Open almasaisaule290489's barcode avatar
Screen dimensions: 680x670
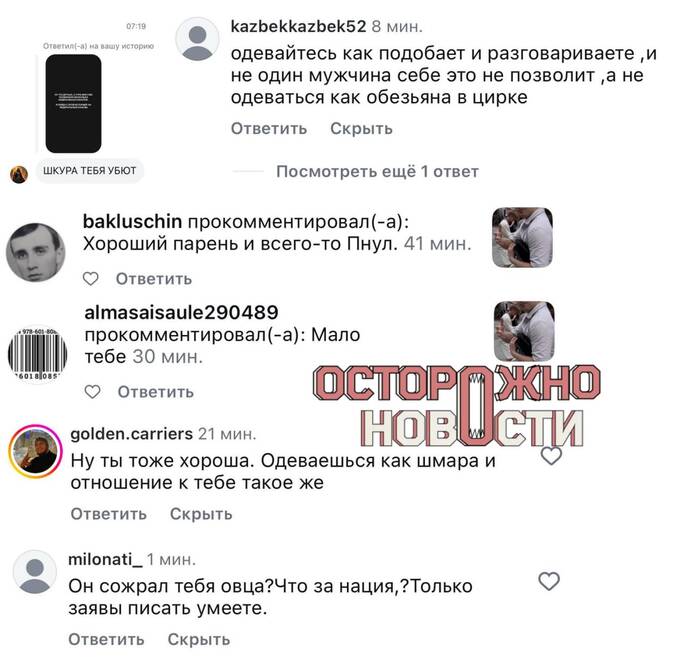tap(38, 354)
